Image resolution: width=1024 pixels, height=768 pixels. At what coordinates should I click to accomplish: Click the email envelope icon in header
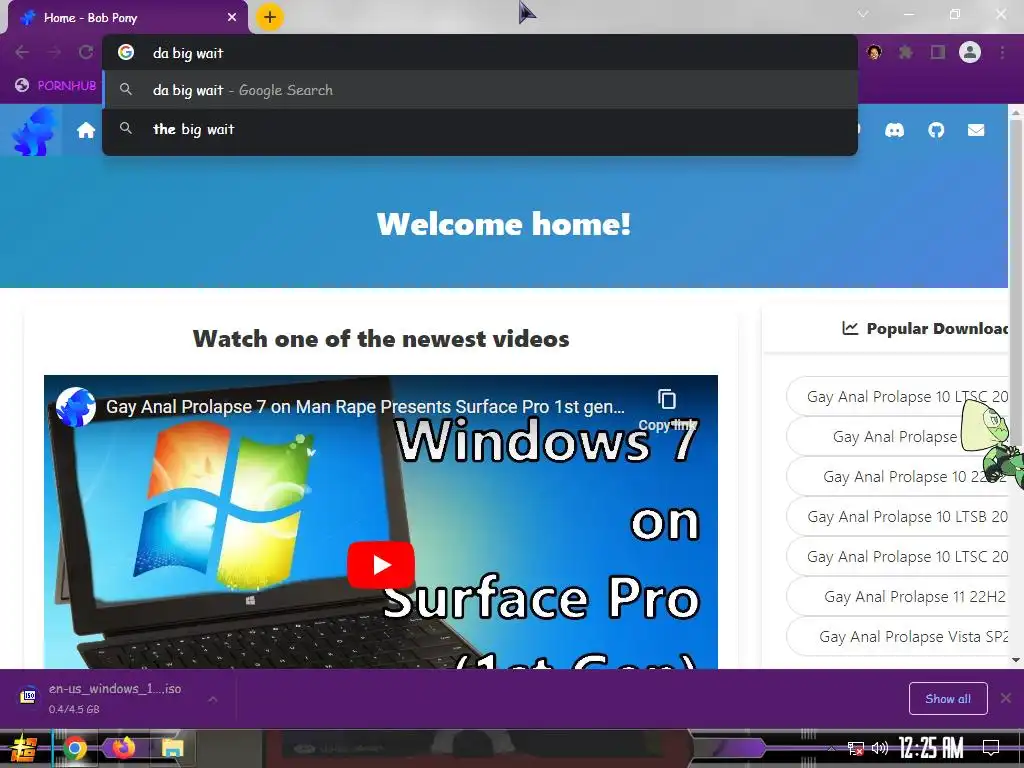point(976,131)
